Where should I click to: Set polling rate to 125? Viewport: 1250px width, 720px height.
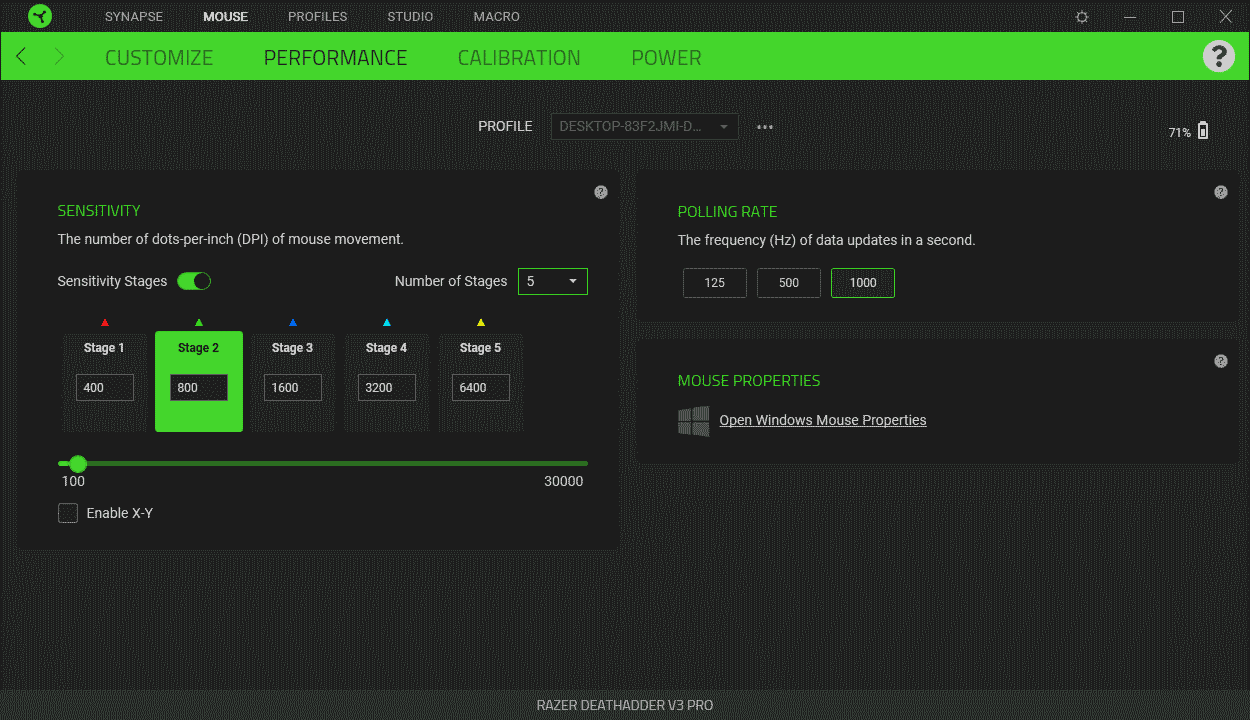pos(715,283)
